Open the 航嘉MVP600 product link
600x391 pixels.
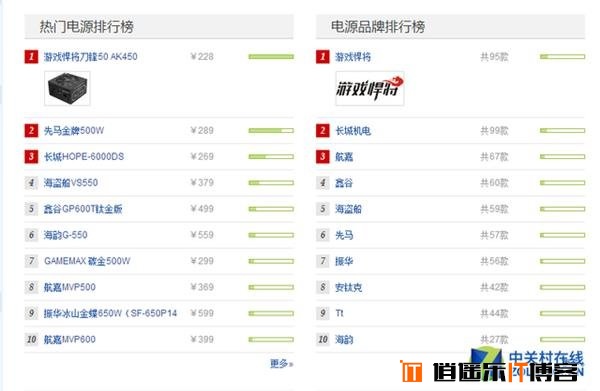tap(70, 339)
